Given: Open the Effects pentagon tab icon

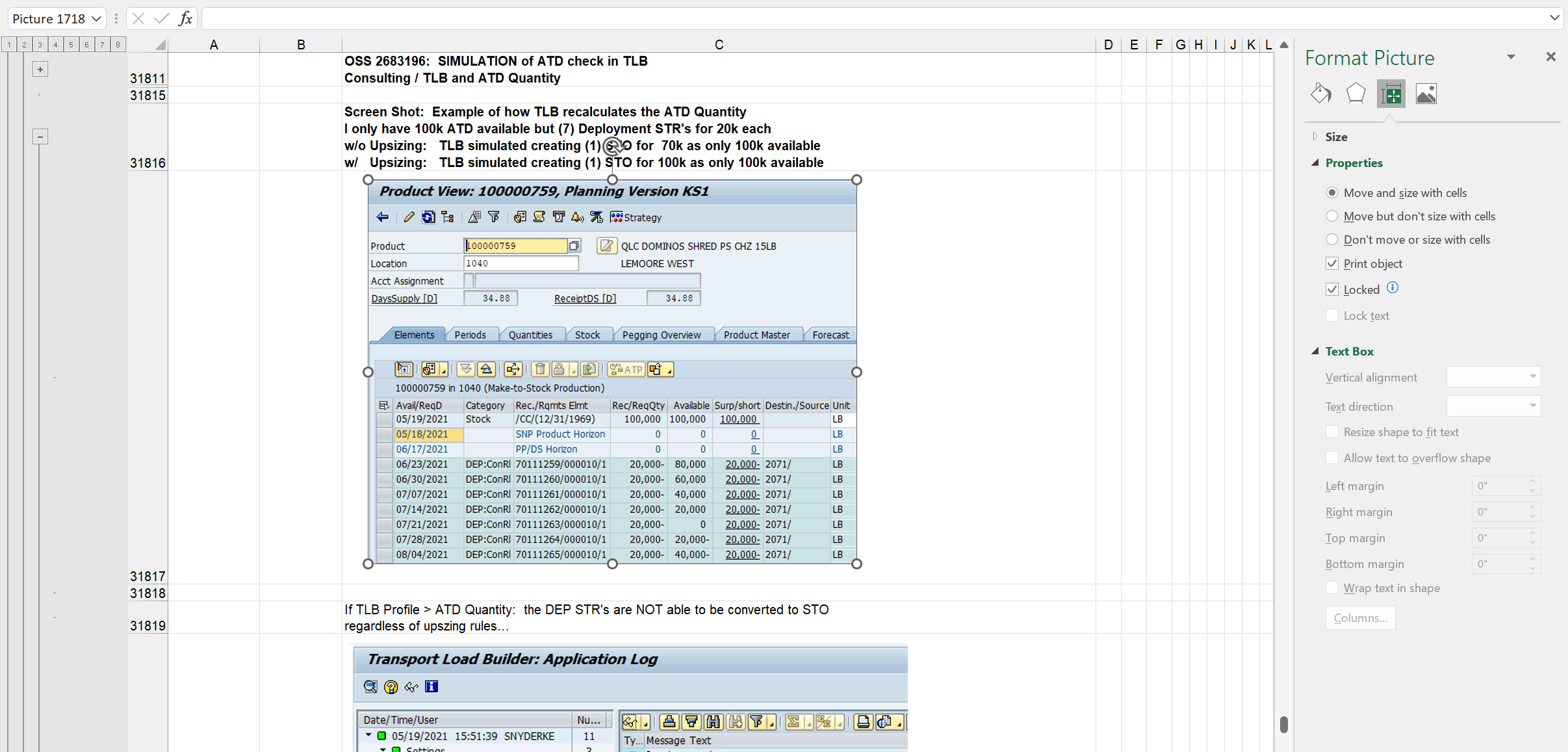Looking at the screenshot, I should pyautogui.click(x=1356, y=94).
